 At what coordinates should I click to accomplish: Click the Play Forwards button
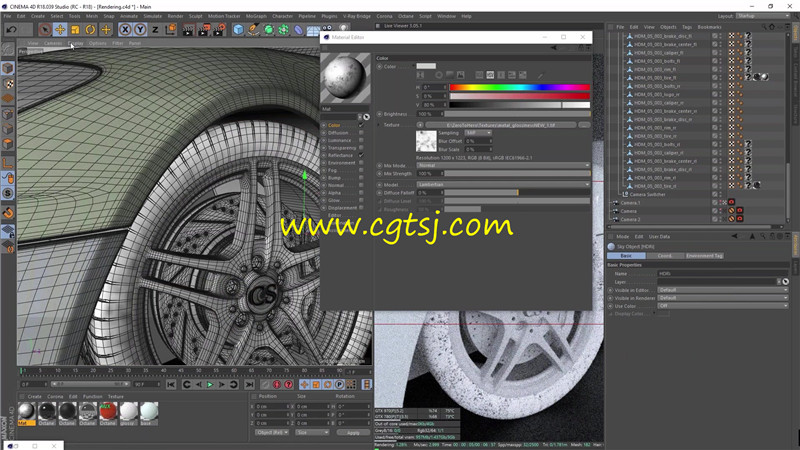tap(210, 385)
